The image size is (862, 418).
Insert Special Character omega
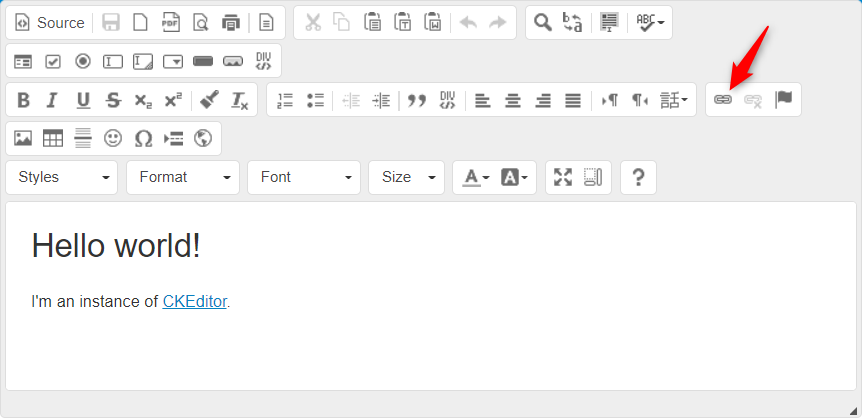[143, 139]
